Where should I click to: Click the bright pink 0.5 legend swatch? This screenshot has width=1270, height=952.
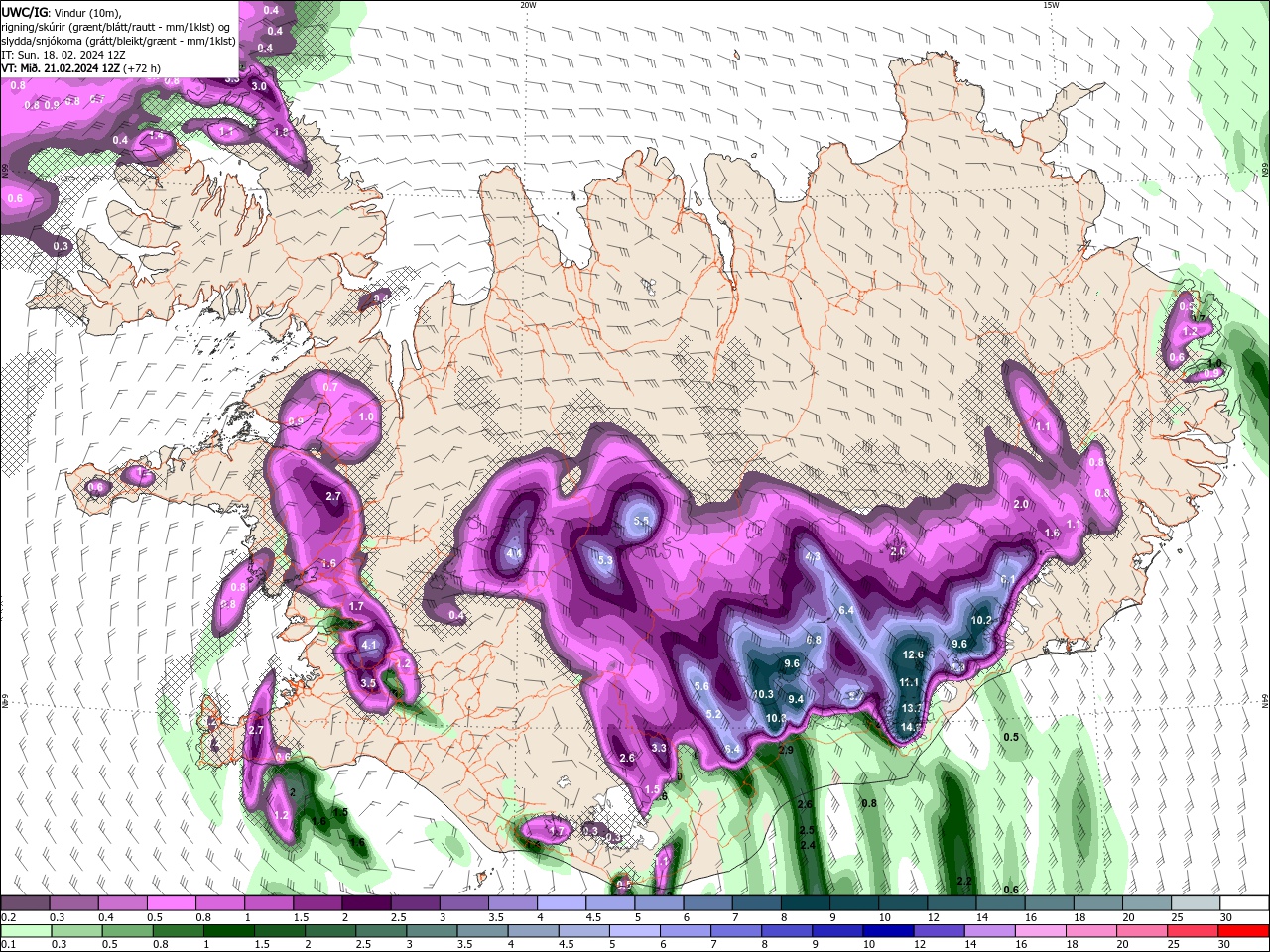172,903
